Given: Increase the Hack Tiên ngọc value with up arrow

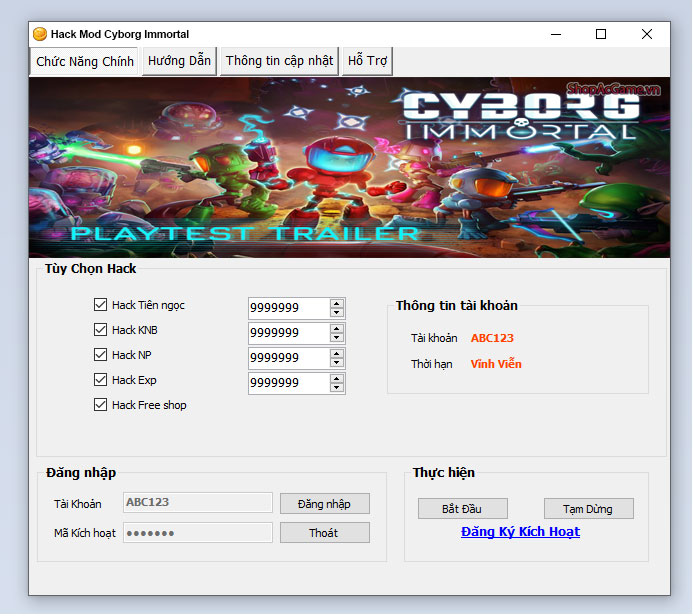Looking at the screenshot, I should (337, 304).
